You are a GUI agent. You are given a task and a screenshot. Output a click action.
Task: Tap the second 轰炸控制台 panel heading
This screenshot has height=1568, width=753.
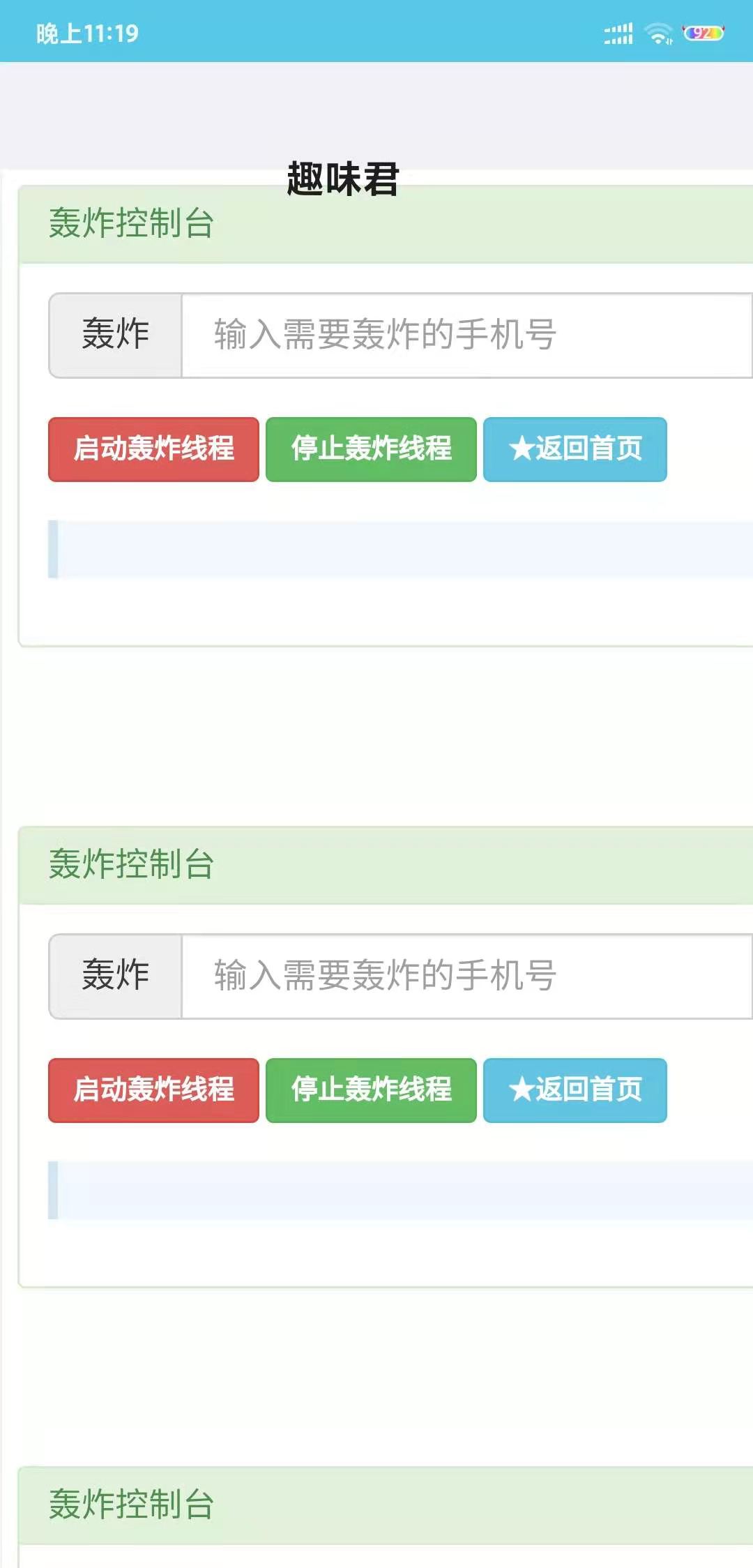(131, 865)
